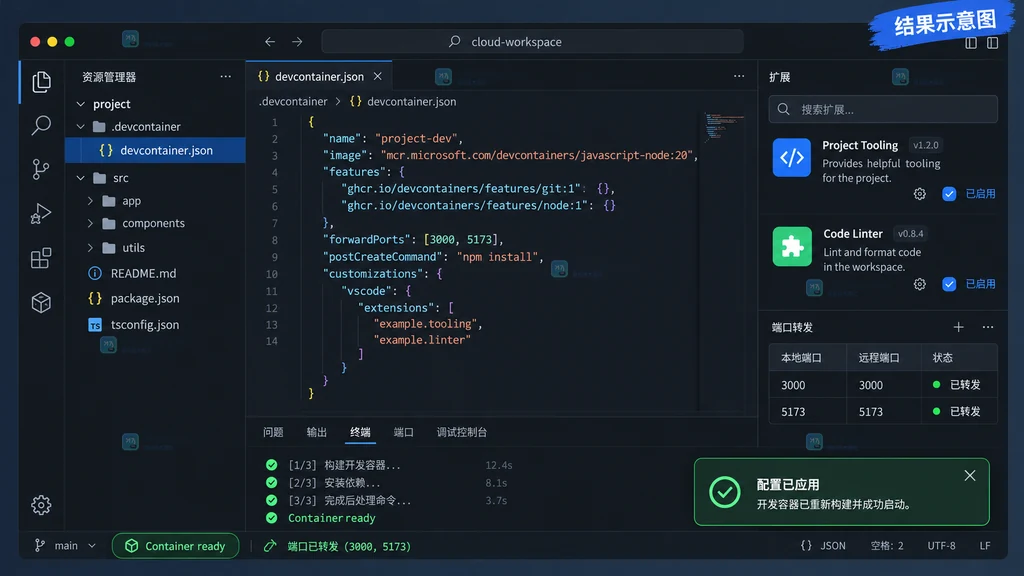Open editor more actions ellipsis
The image size is (1024, 576).
pos(739,76)
